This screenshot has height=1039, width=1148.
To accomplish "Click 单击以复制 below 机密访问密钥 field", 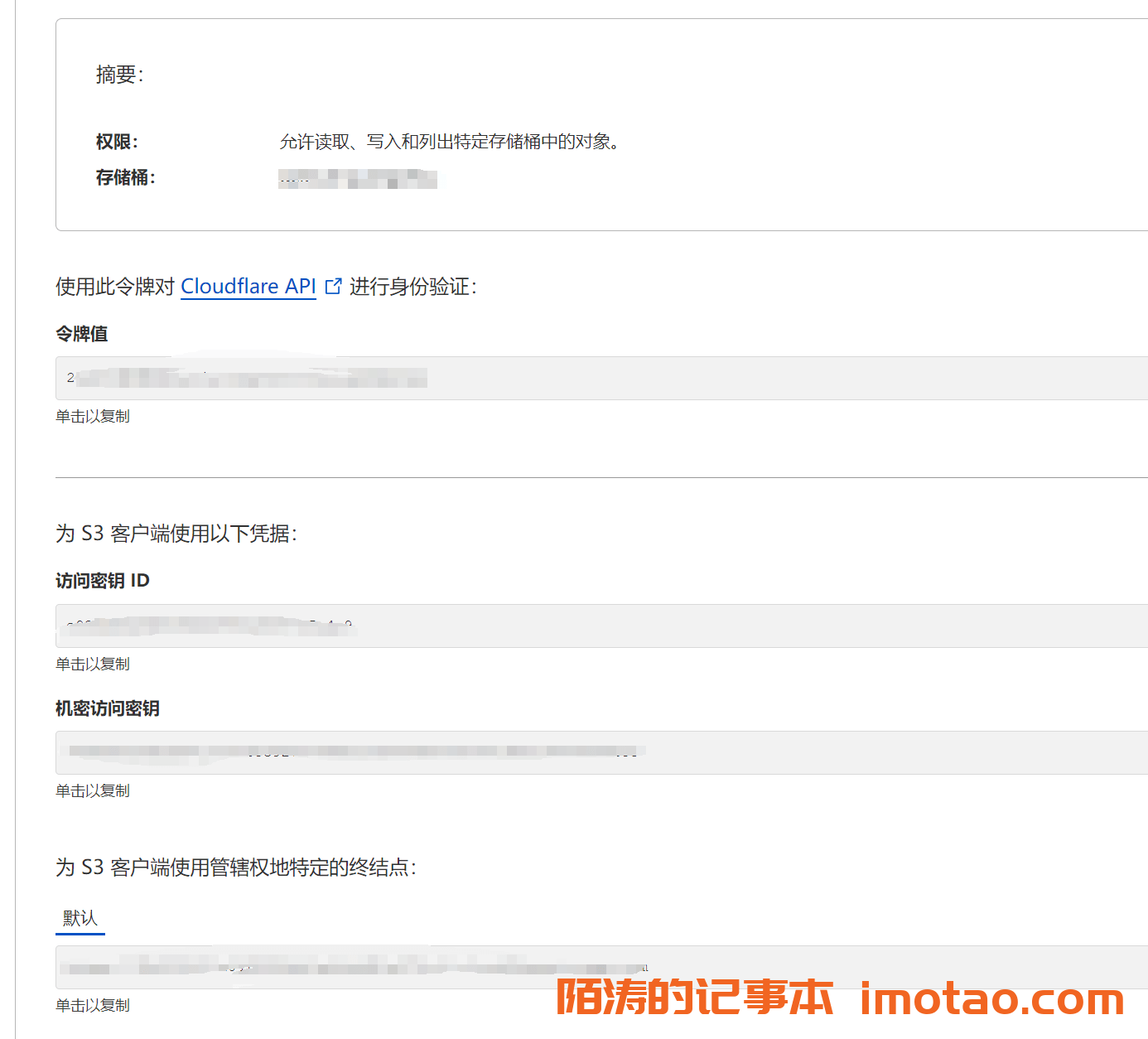I will [93, 791].
